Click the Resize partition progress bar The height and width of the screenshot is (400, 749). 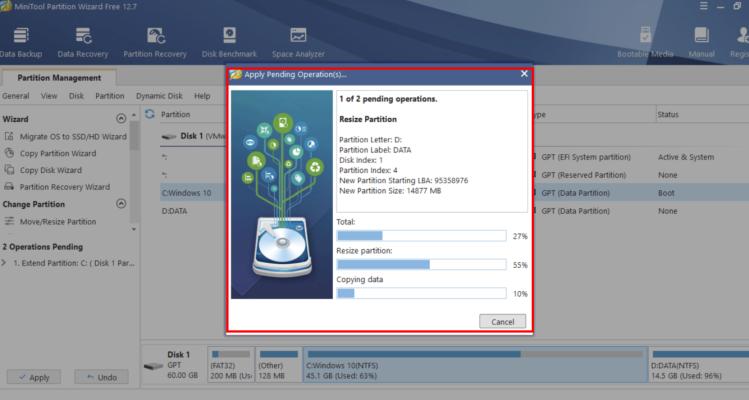421,264
